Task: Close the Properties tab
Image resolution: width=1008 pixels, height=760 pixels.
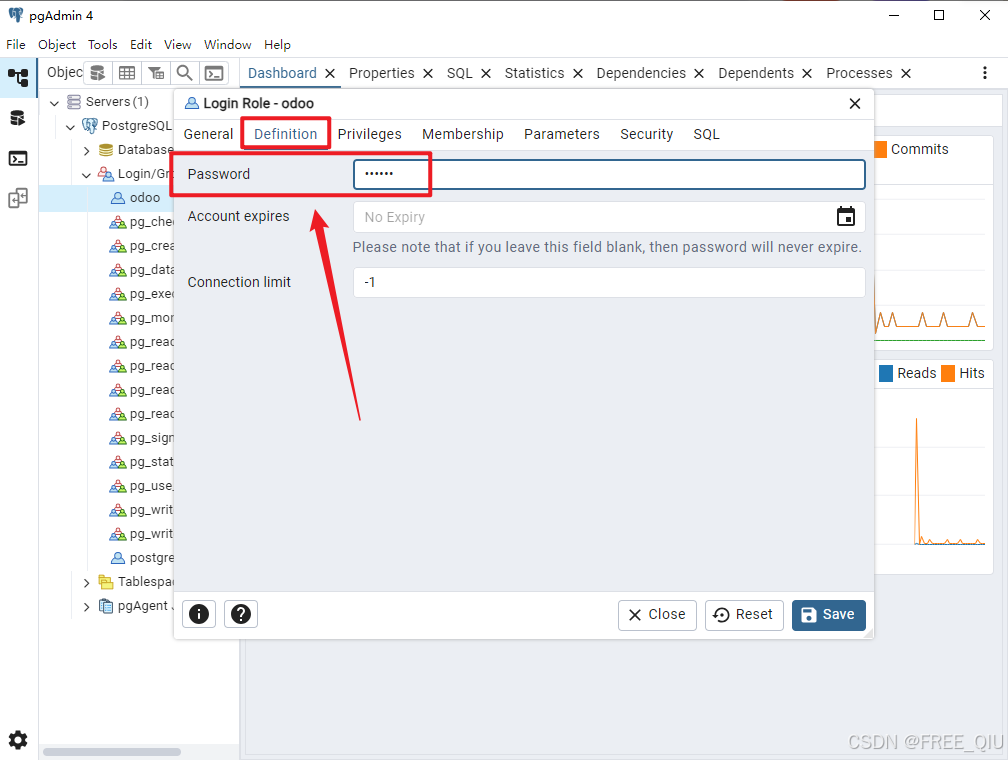Action: pos(428,73)
